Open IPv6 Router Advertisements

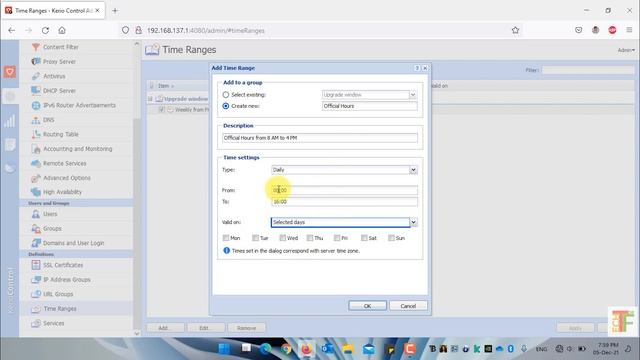tap(79, 105)
